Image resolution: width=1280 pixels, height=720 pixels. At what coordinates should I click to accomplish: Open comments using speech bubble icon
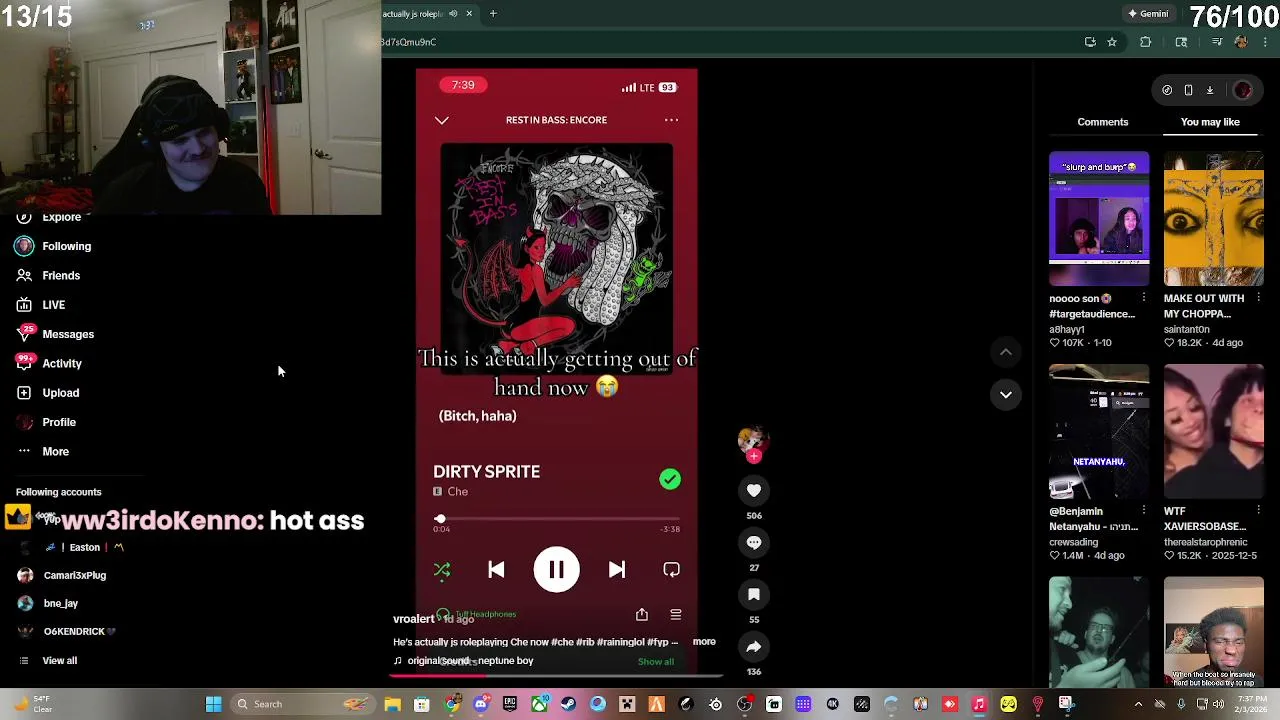(754, 542)
